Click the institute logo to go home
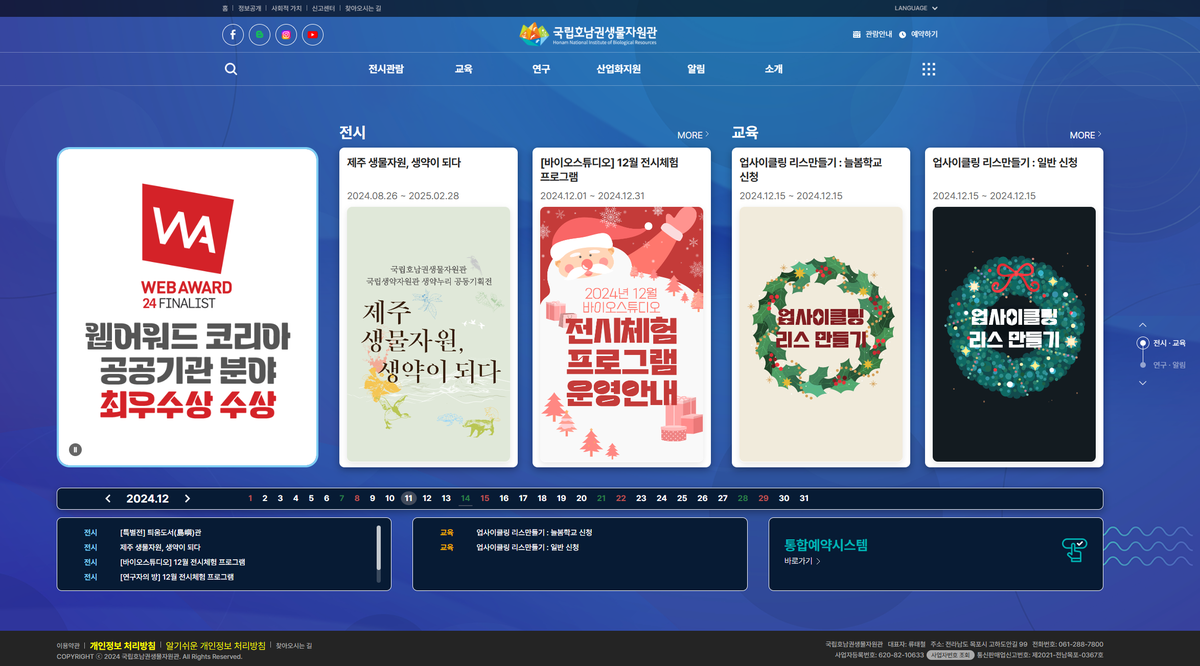This screenshot has width=1200, height=666. pyautogui.click(x=588, y=34)
